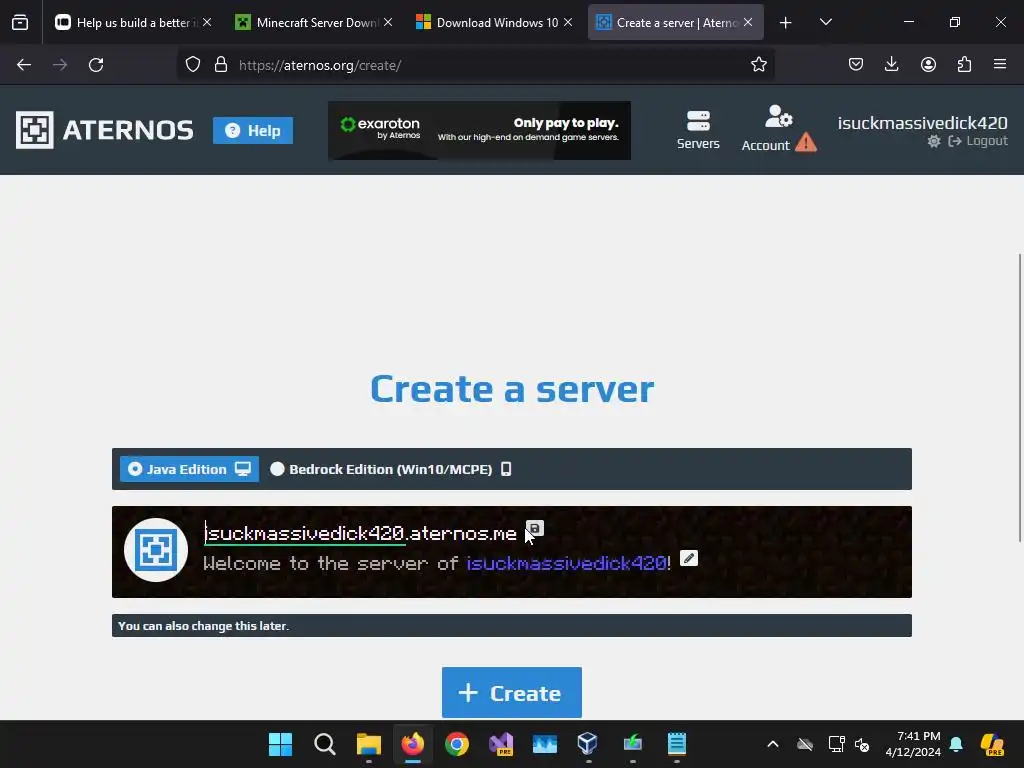
Task: Close the Download Windows 10 tab
Action: click(568, 22)
